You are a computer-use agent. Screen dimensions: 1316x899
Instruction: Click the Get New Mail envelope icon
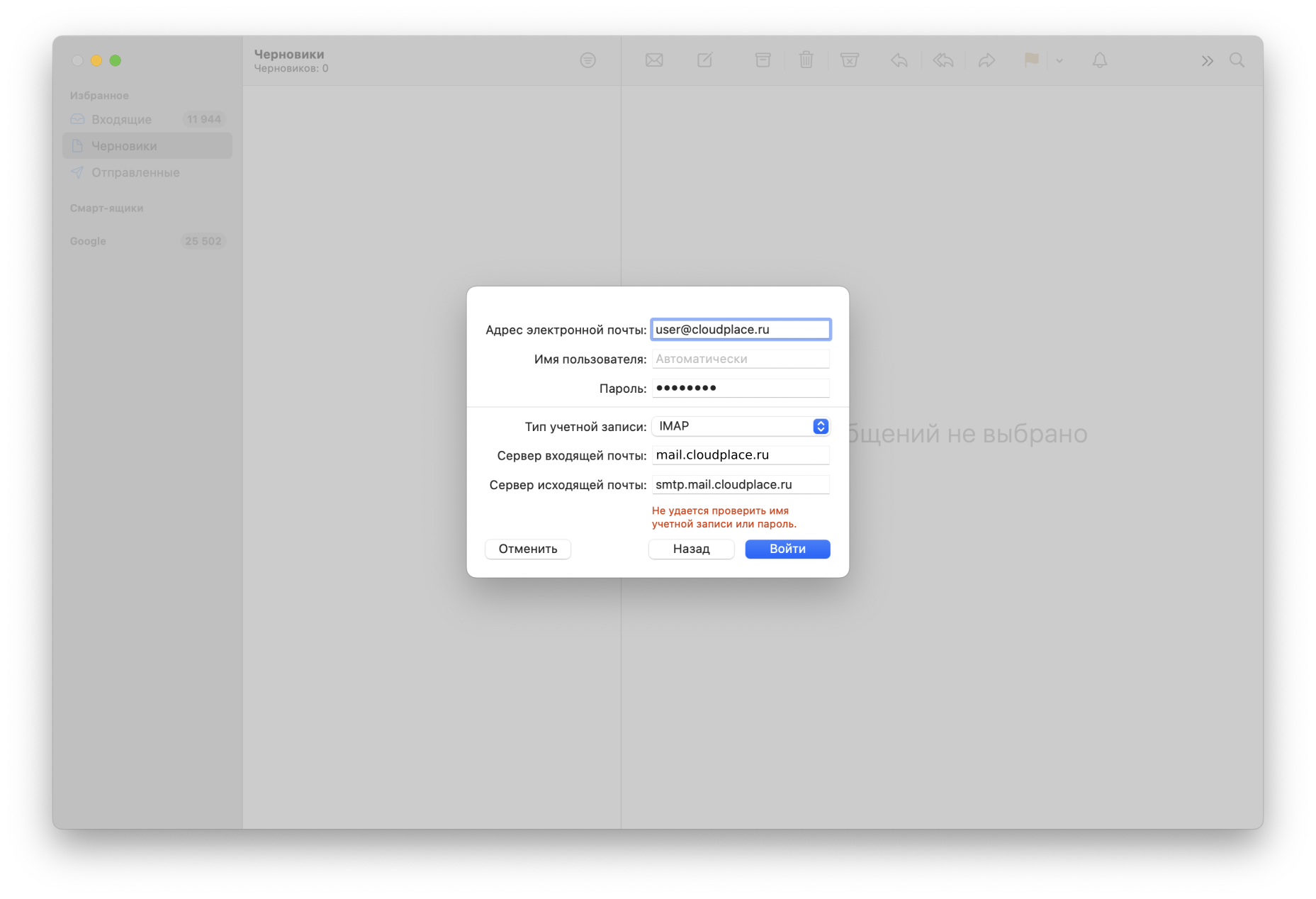tap(654, 60)
